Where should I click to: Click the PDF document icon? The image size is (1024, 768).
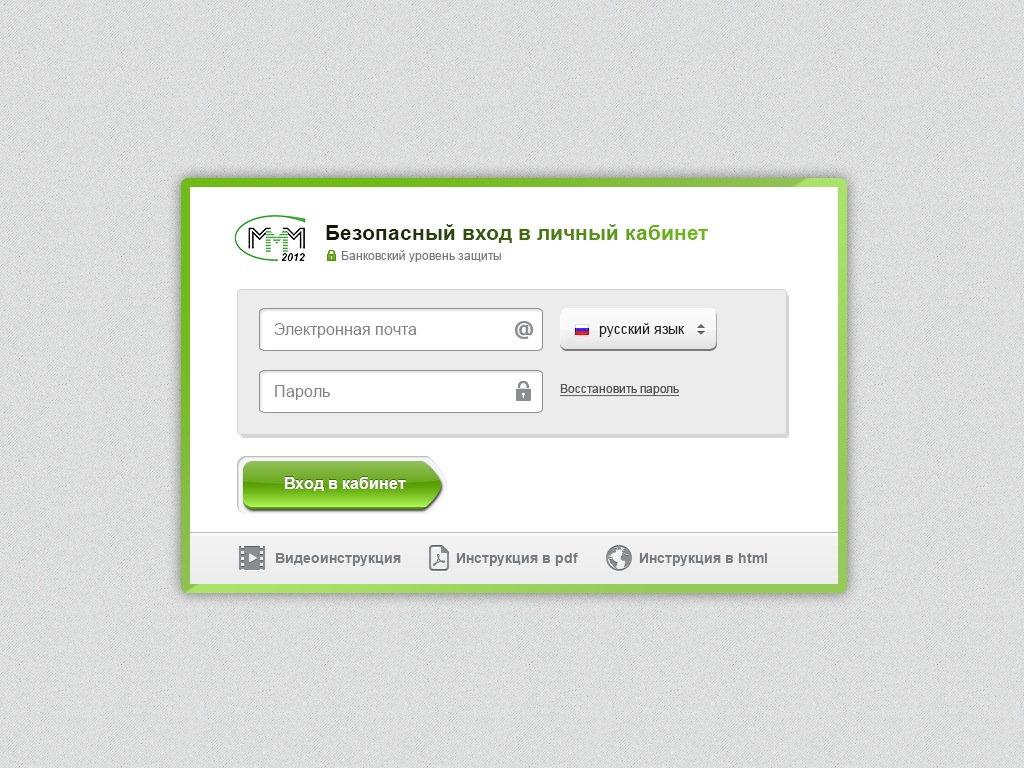[x=438, y=558]
